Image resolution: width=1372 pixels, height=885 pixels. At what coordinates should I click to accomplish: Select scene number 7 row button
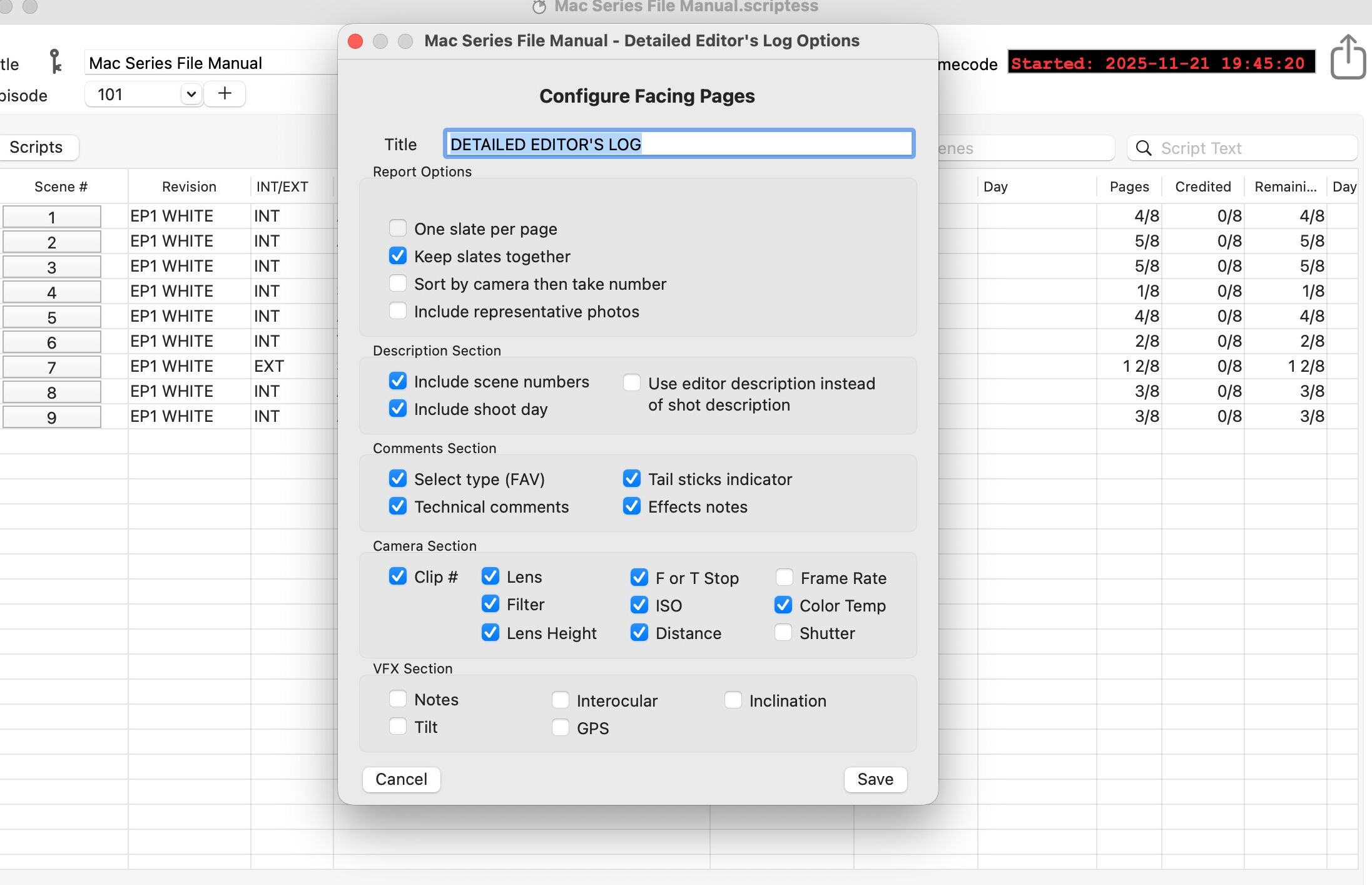[52, 367]
